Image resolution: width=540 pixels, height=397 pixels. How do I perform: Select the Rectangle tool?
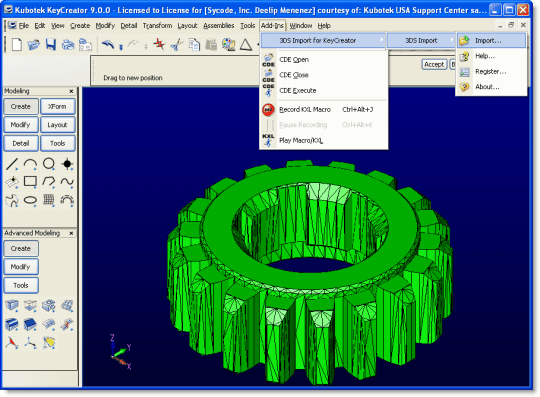click(30, 181)
